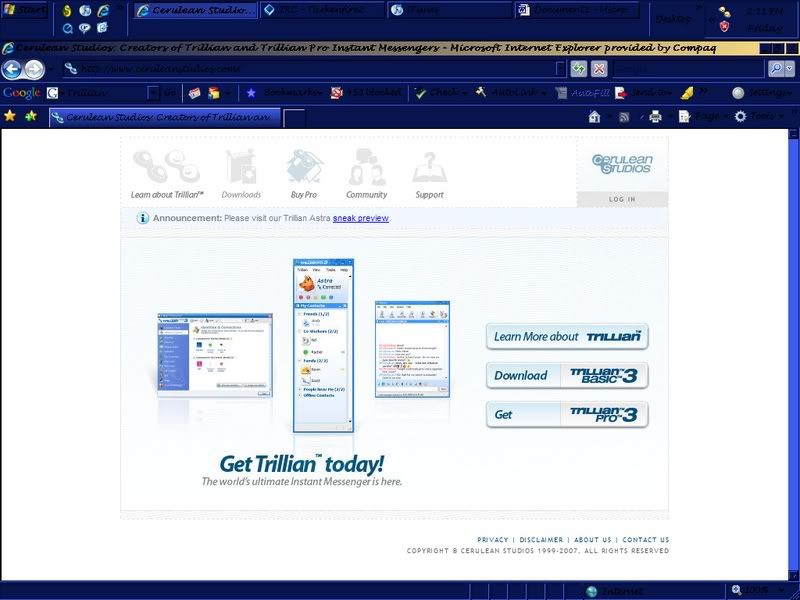Open the DISCLAIMER footer link

coord(541,539)
